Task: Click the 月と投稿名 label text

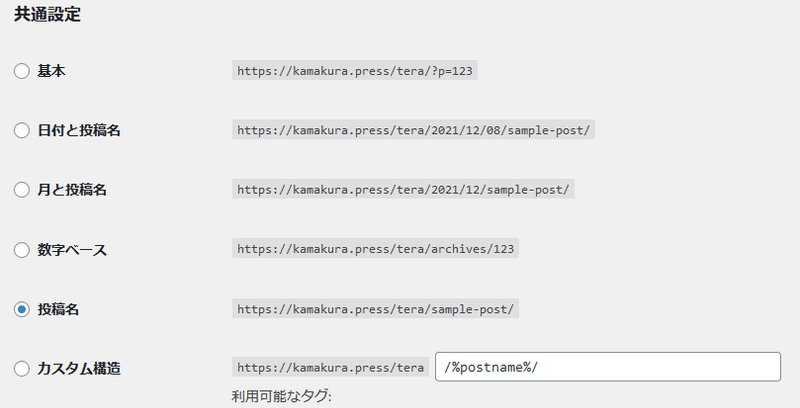Action: pyautogui.click(x=72, y=190)
